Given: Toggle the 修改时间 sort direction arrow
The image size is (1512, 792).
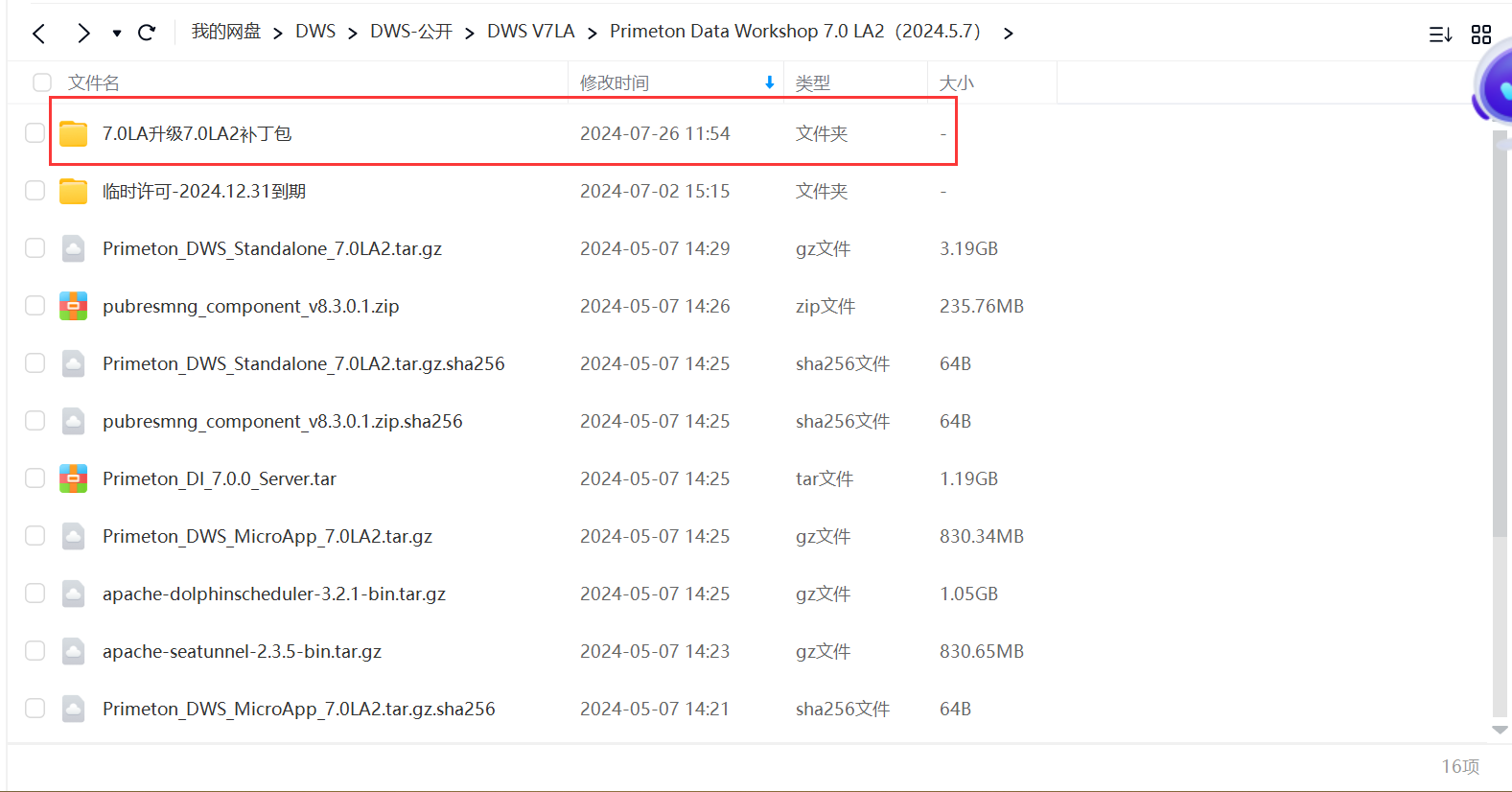Looking at the screenshot, I should point(769,83).
